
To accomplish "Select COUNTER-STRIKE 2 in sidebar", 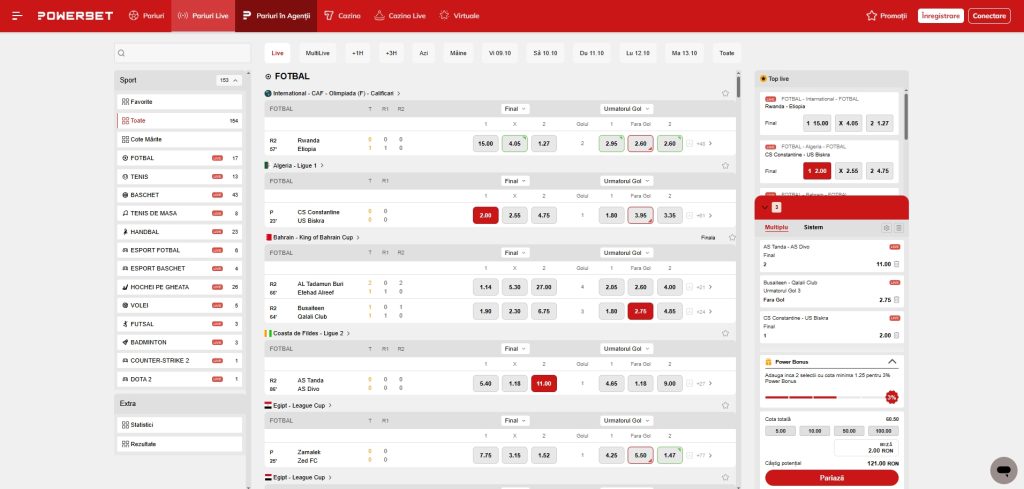I will coord(180,360).
